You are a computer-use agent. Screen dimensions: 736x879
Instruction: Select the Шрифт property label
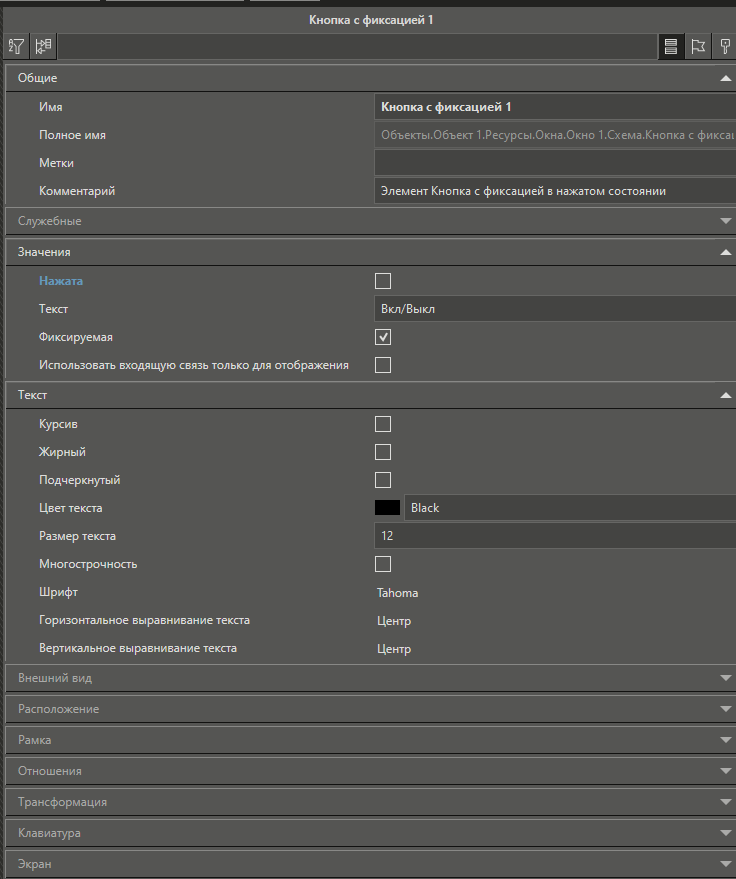[58, 592]
